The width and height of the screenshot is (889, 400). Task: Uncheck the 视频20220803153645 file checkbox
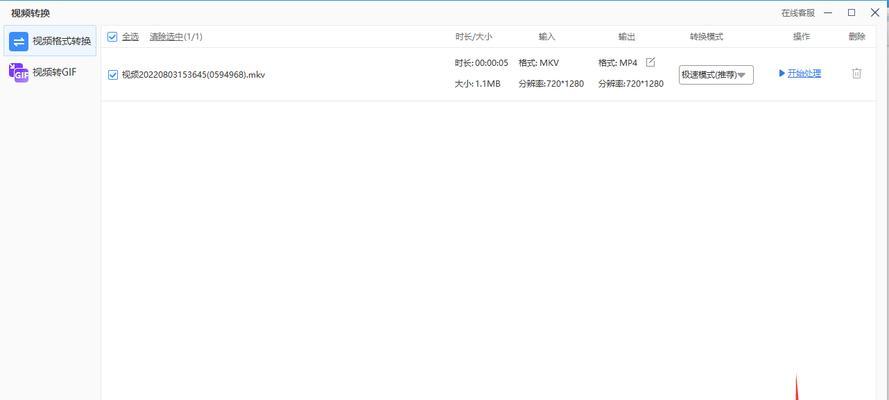pyautogui.click(x=112, y=74)
